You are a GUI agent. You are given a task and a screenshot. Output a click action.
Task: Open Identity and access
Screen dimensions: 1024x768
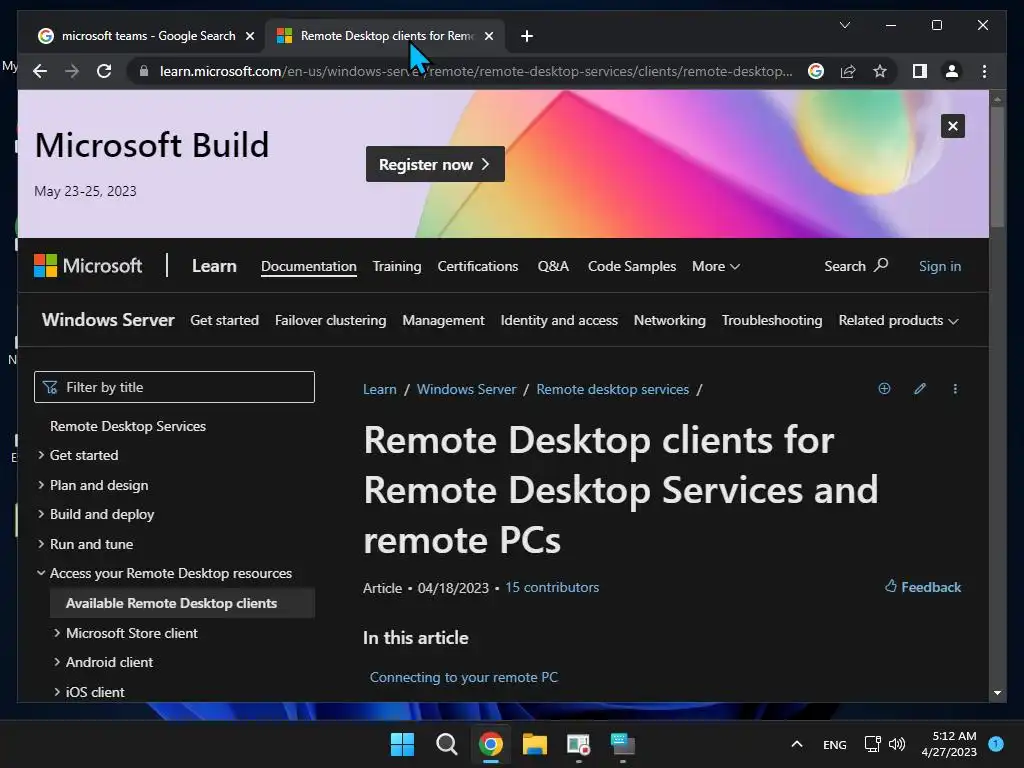[x=559, y=320]
